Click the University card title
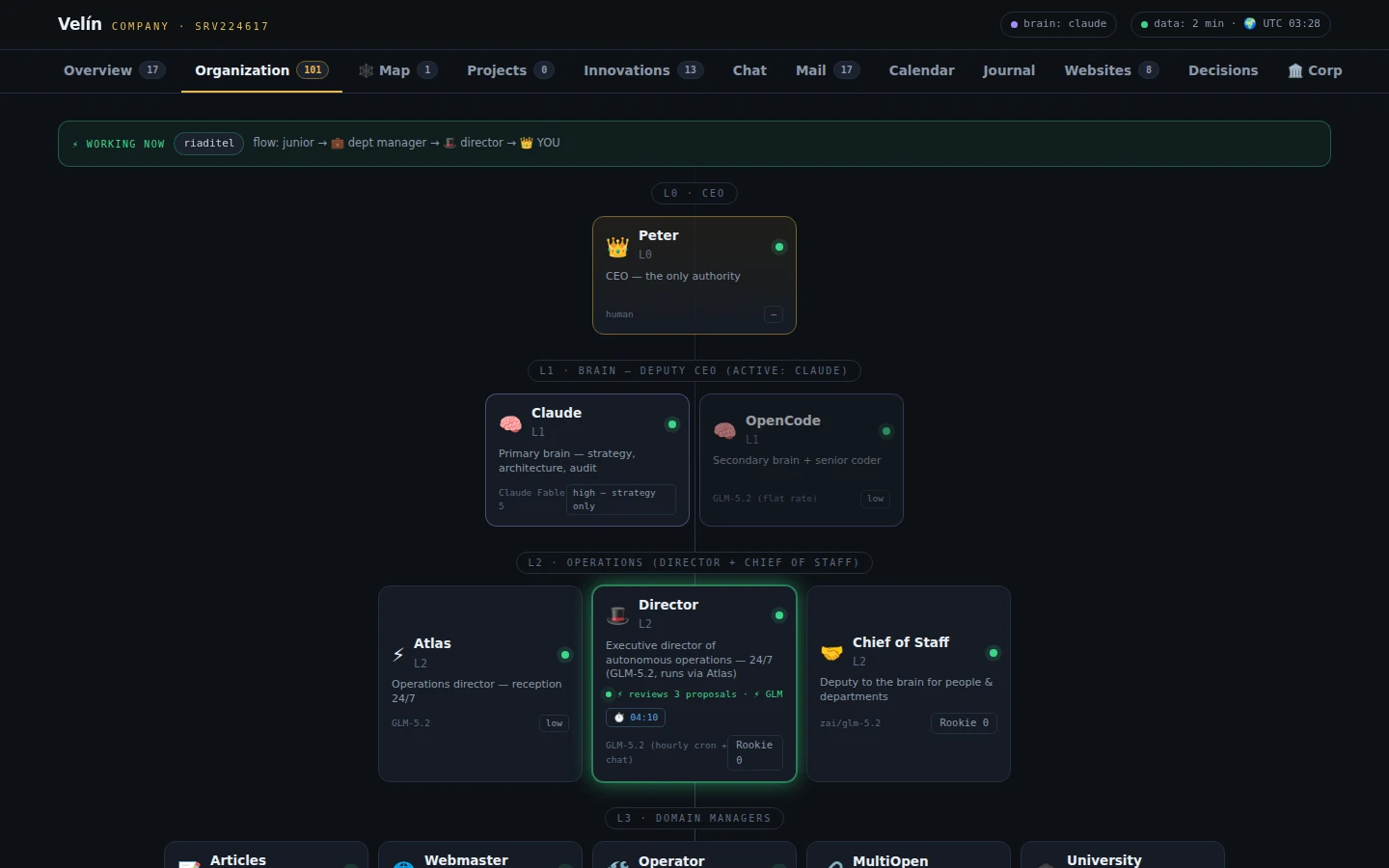The width and height of the screenshot is (1389, 868). pos(1104,860)
